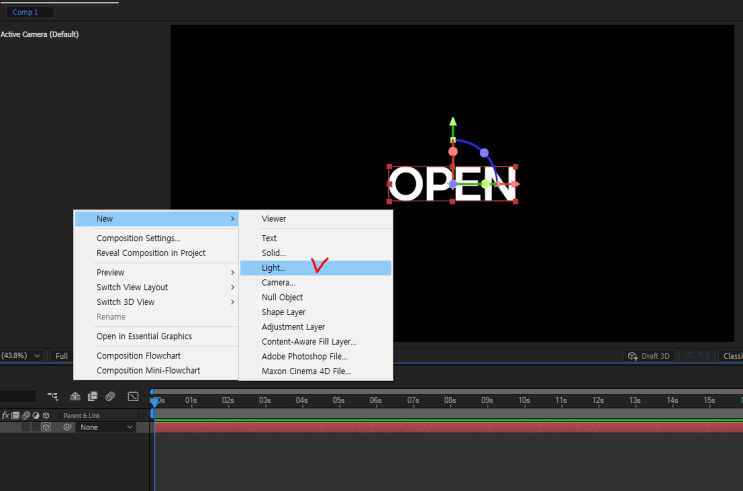Create a Null Object
This screenshot has height=491, width=743.
click(316, 297)
